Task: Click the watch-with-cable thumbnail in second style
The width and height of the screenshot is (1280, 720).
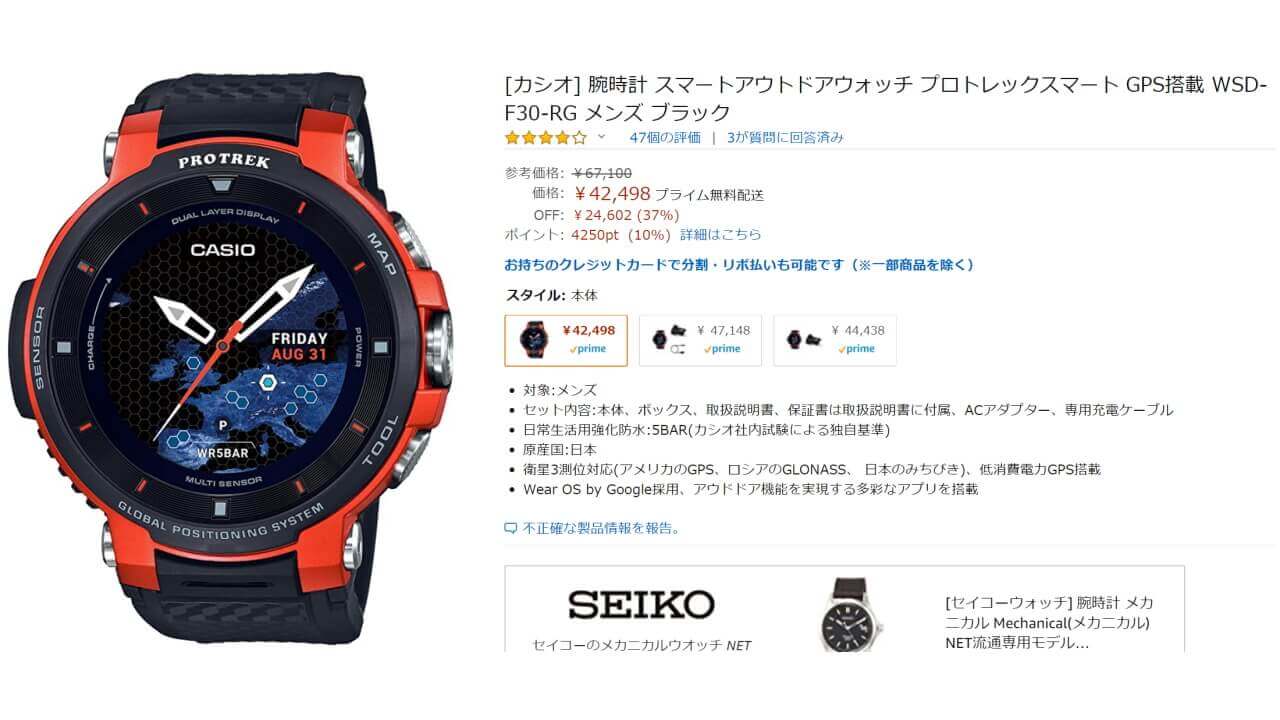Action: pos(666,339)
